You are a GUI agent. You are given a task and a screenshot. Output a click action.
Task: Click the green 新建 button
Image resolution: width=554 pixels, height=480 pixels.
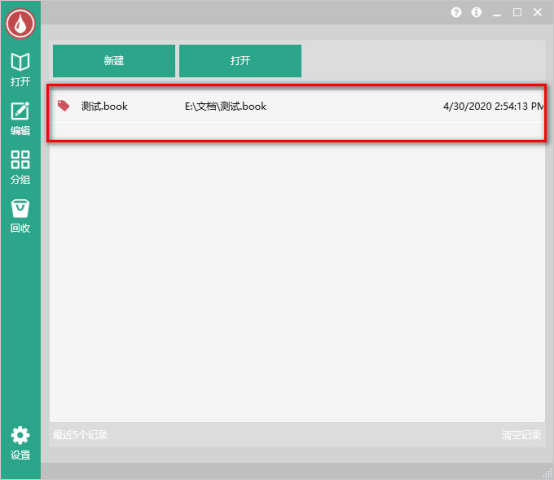[x=114, y=61]
